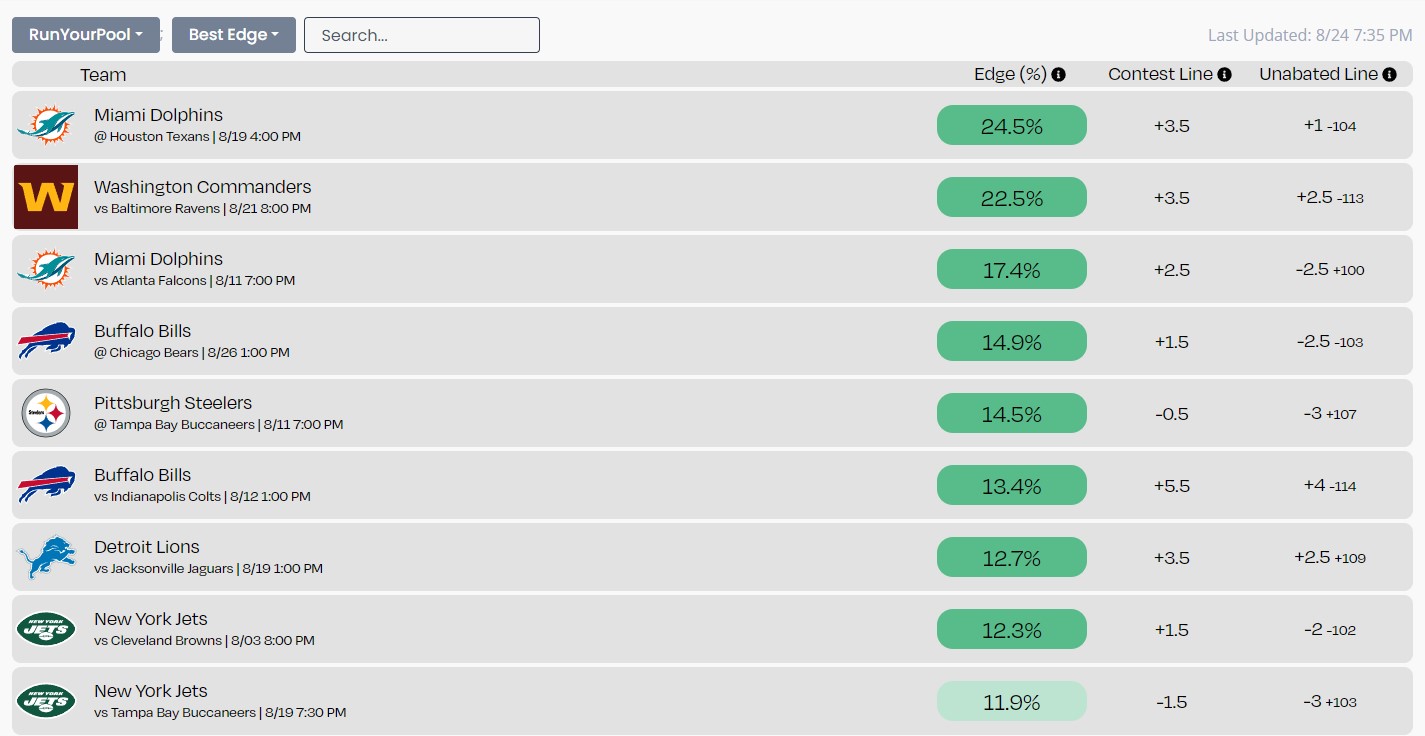1425x736 pixels.
Task: Click the Detroit Lions logo
Action: pos(46,557)
